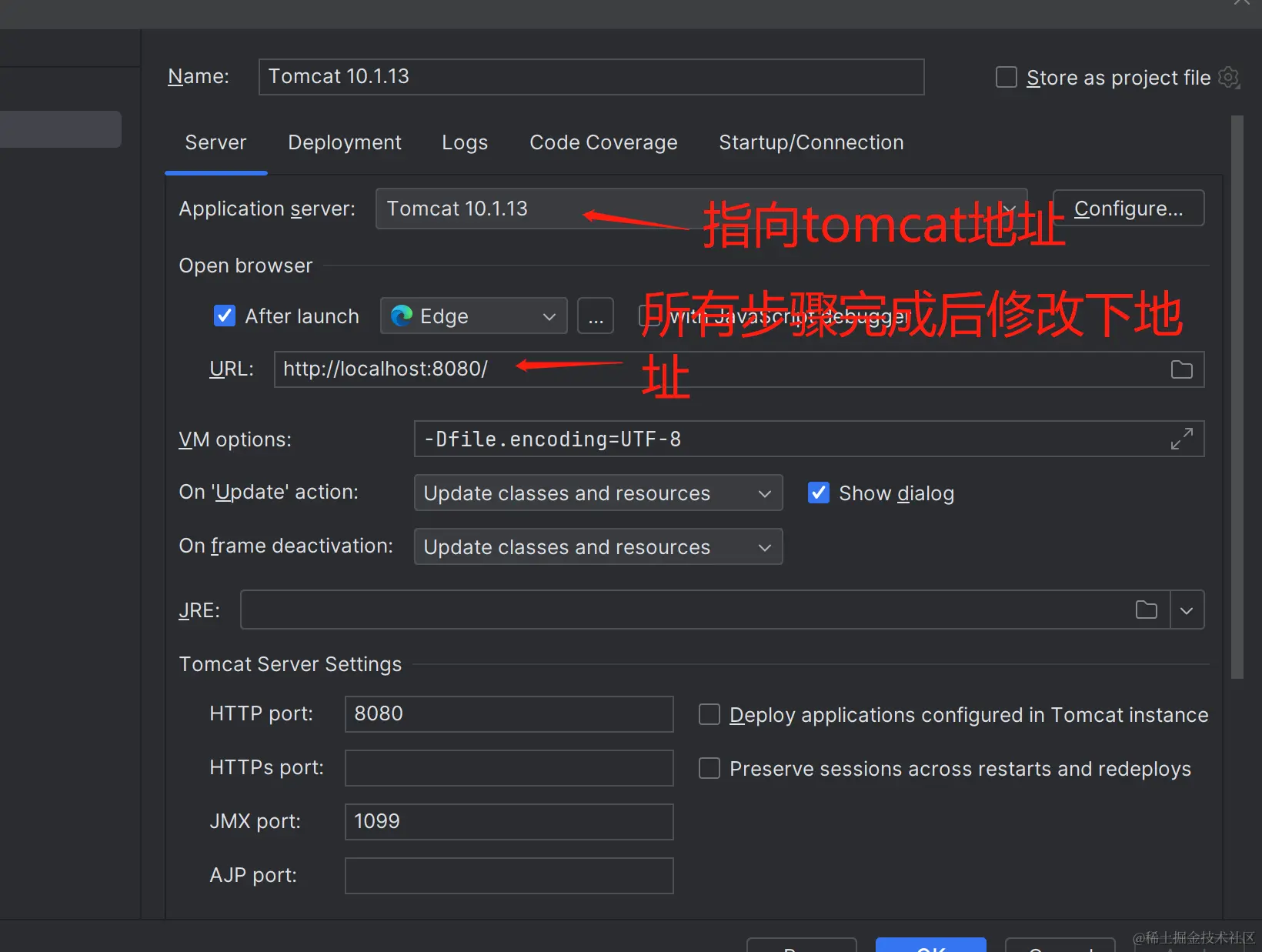Browse for a JRE with the folder icon

(x=1146, y=610)
